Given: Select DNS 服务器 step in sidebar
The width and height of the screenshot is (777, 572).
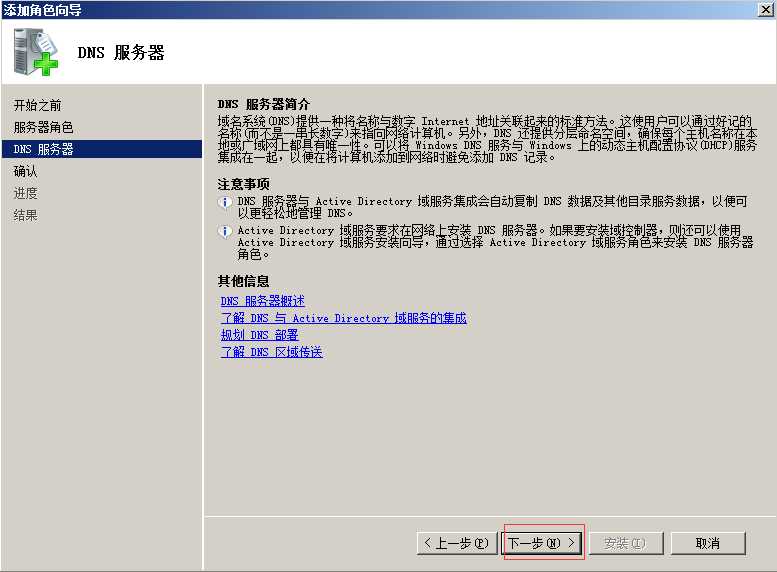Looking at the screenshot, I should tap(102, 149).
